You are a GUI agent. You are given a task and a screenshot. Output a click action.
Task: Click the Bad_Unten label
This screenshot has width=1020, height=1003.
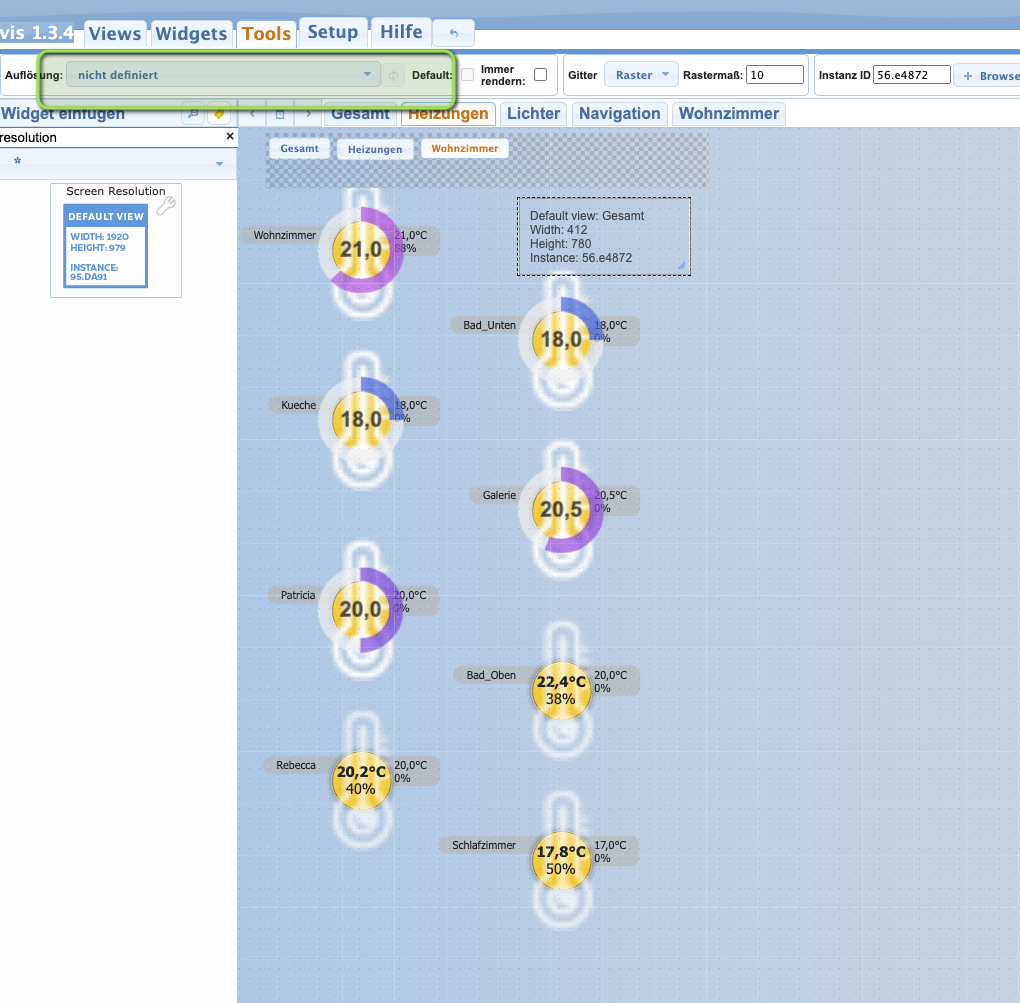pyautogui.click(x=489, y=325)
